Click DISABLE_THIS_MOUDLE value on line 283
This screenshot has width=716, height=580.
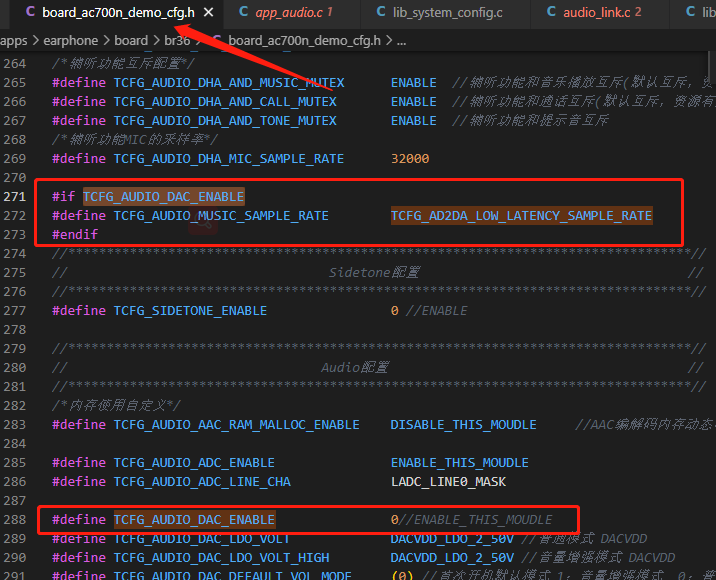coord(463,425)
